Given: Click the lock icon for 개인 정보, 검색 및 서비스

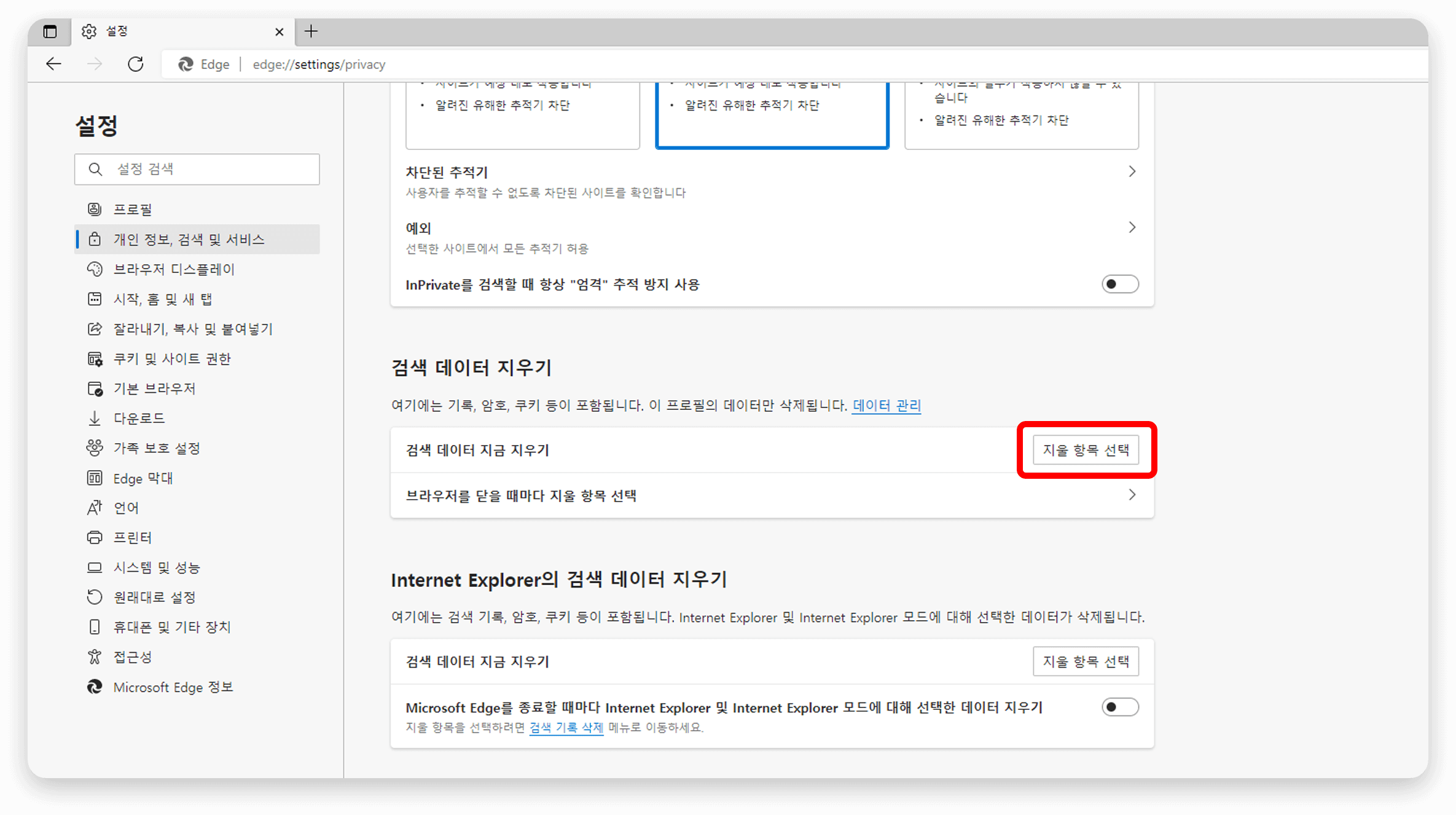Looking at the screenshot, I should (95, 239).
